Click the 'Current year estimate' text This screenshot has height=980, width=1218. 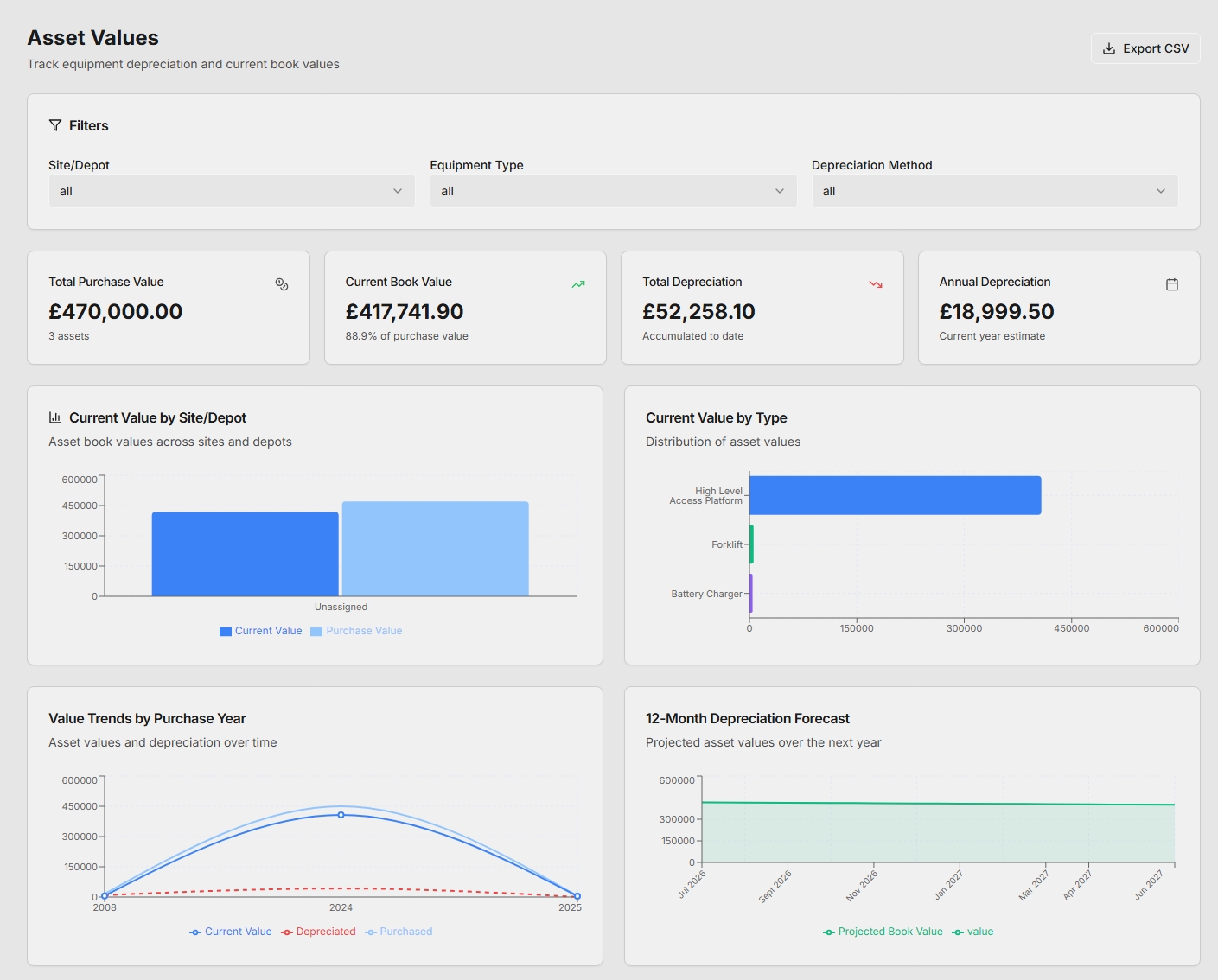992,336
